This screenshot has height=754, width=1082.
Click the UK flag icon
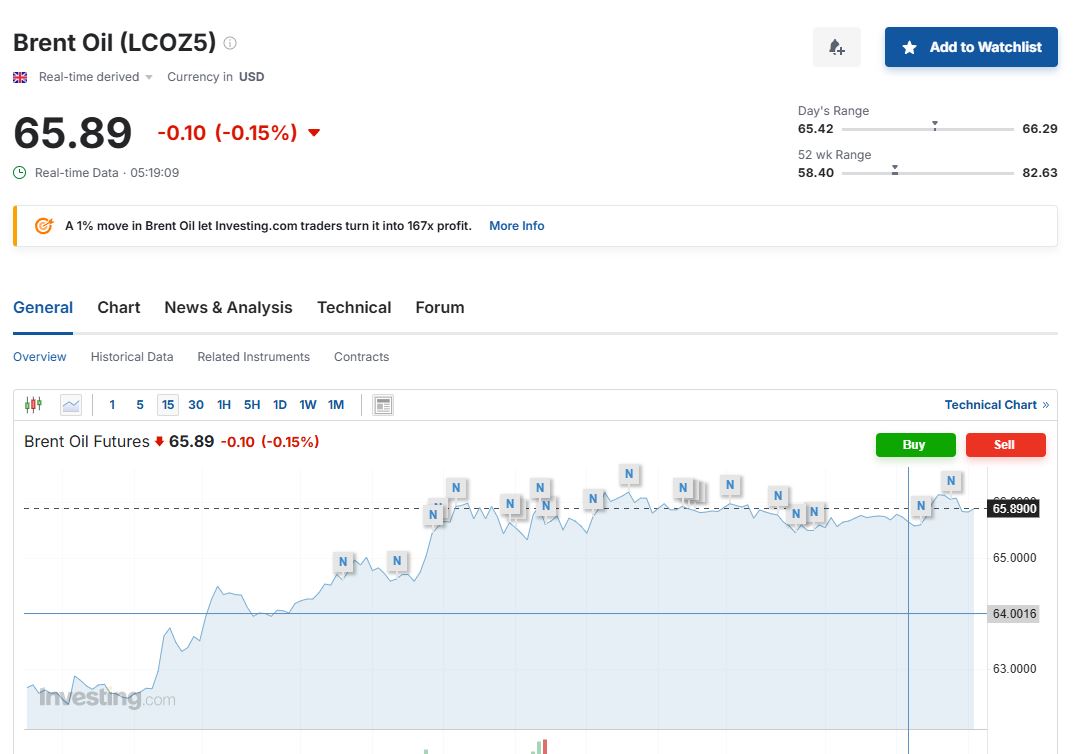[x=20, y=77]
